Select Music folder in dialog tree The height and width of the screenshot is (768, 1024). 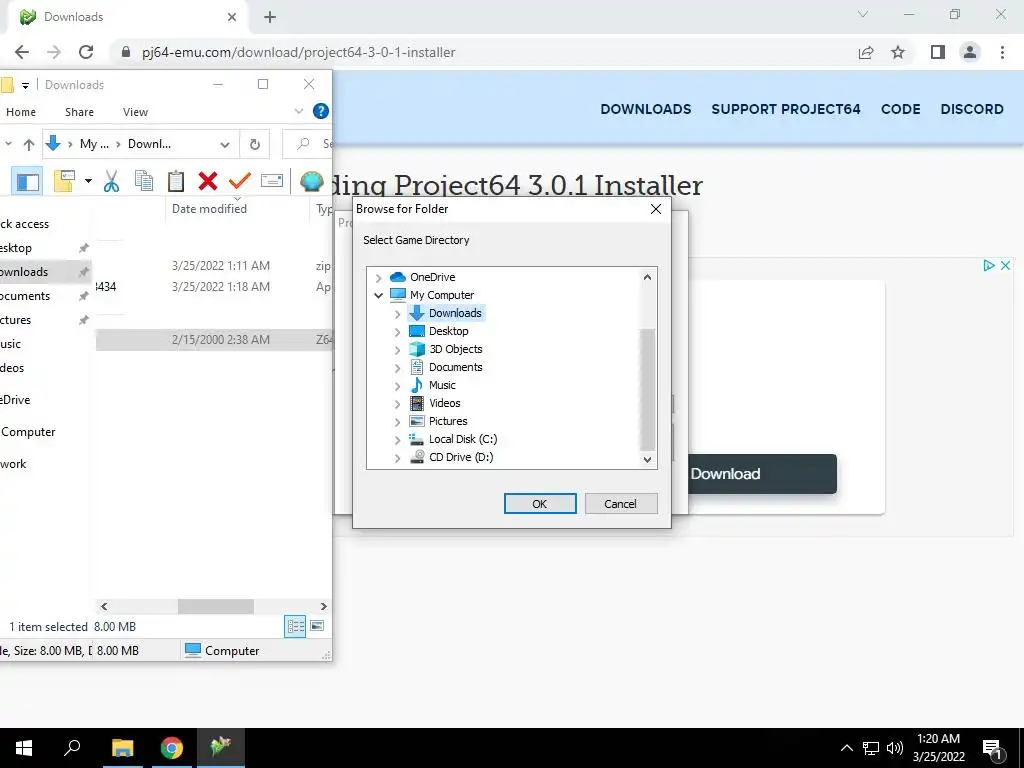click(442, 385)
